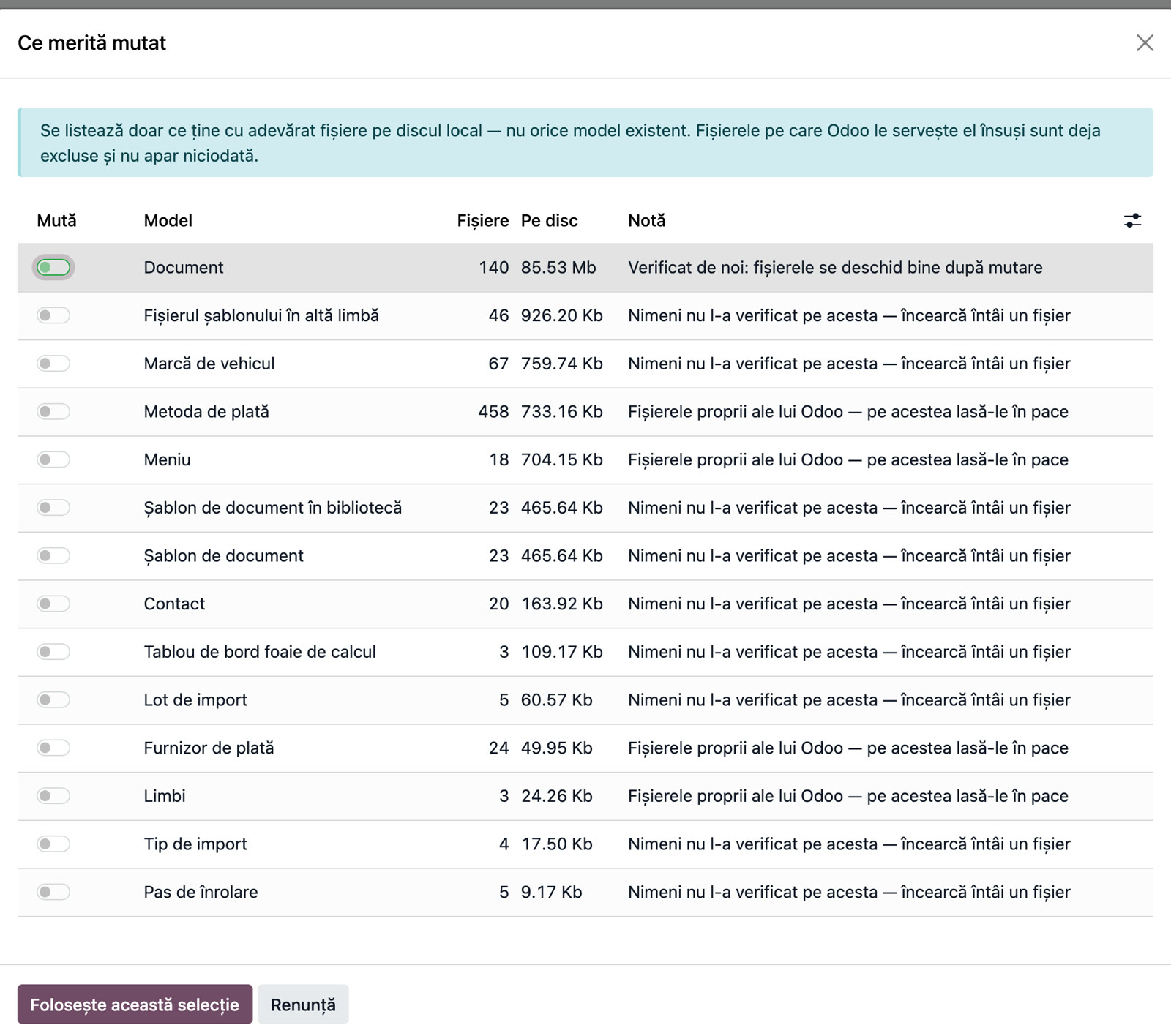Close the 'Ce merită mutat' dialog

click(1145, 42)
